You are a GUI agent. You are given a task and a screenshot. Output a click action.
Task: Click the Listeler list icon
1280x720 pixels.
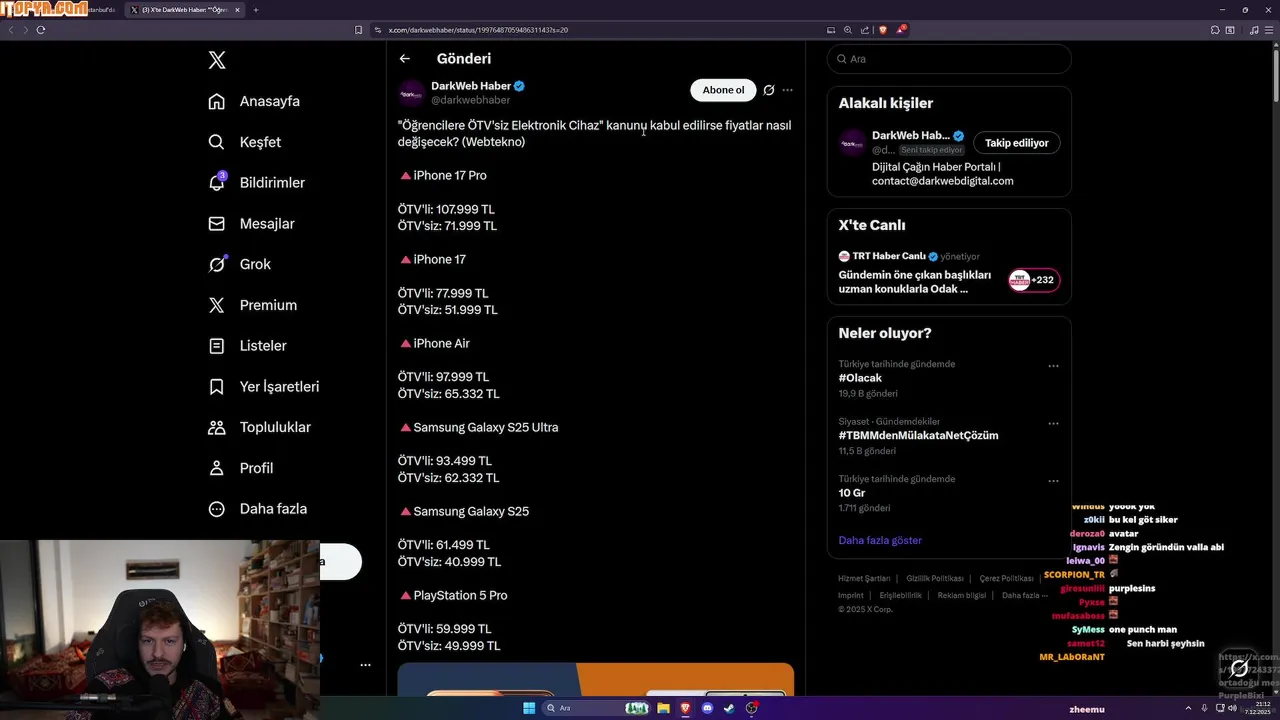[216, 346]
